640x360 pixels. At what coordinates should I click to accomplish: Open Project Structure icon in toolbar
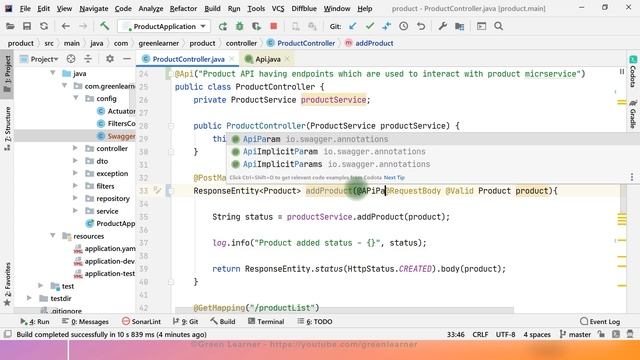click(x=460, y=27)
